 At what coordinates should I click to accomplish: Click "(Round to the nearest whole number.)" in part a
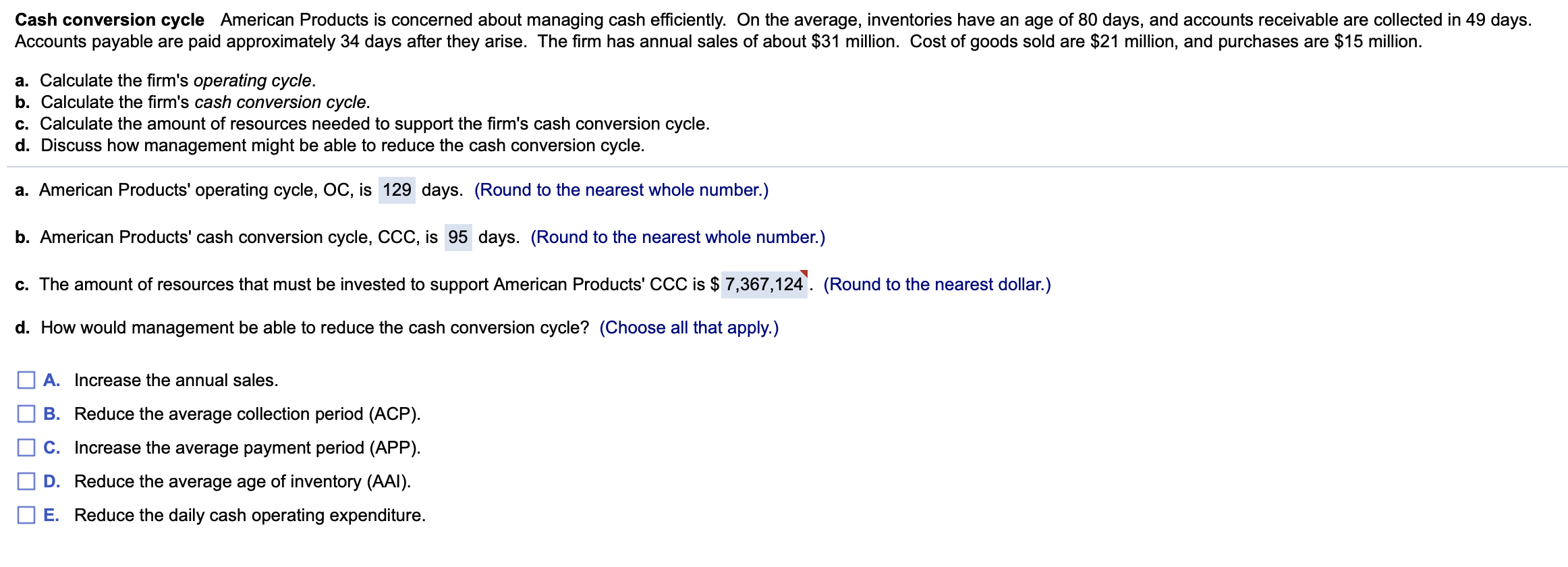(621, 190)
